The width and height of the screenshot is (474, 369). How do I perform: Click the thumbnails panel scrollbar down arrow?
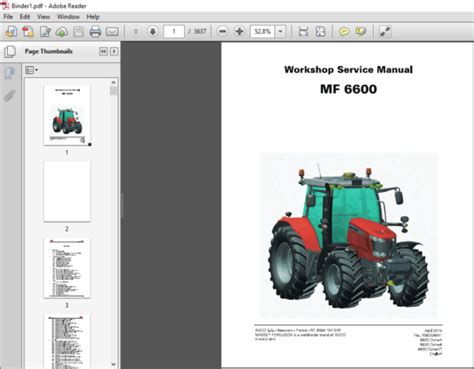[x=114, y=364]
